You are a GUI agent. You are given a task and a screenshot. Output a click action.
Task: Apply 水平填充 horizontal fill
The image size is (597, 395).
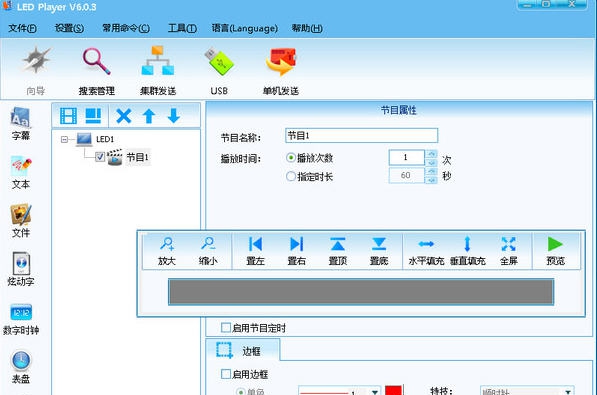point(426,251)
